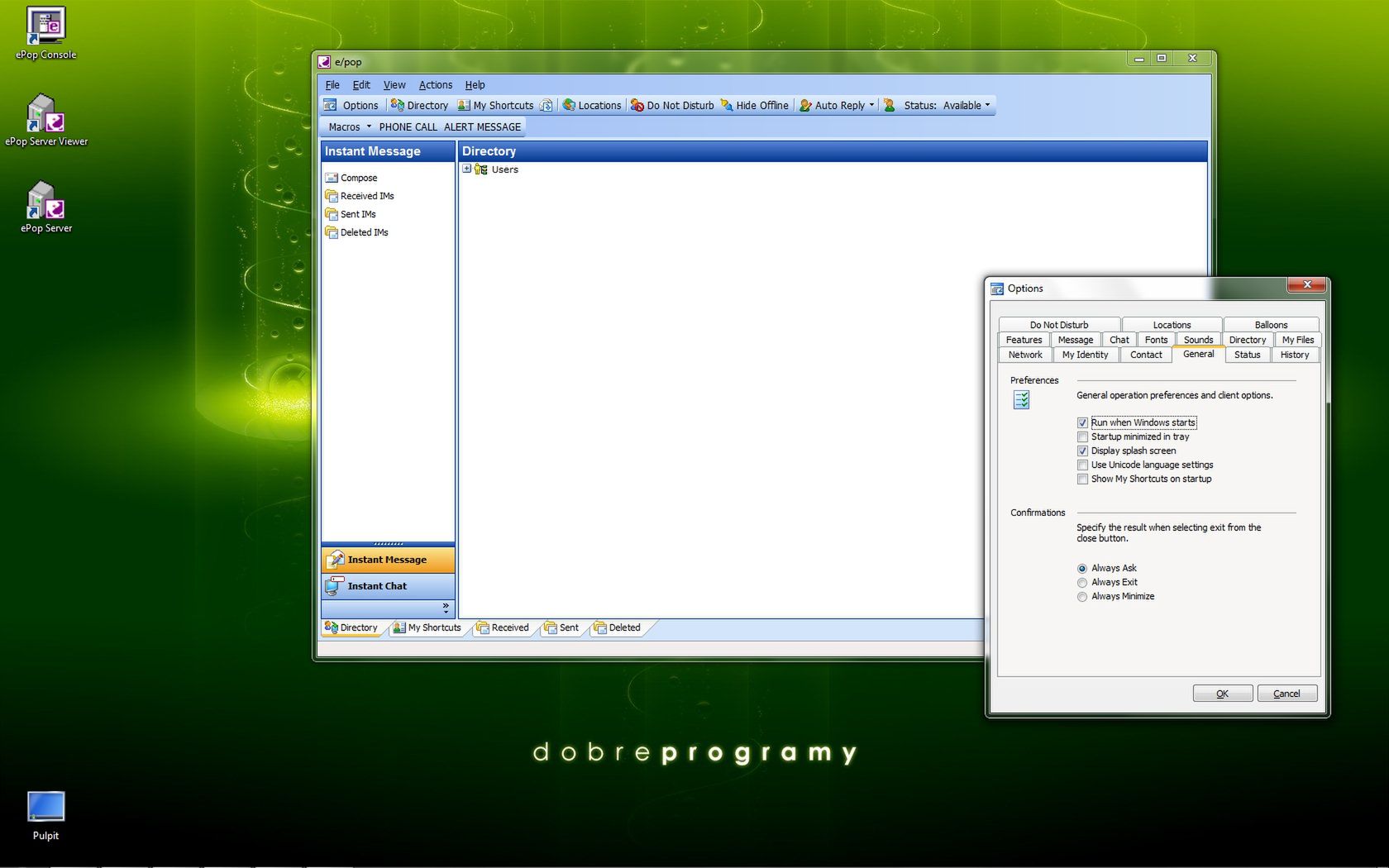Run the PHONE CALL macro

tap(408, 126)
